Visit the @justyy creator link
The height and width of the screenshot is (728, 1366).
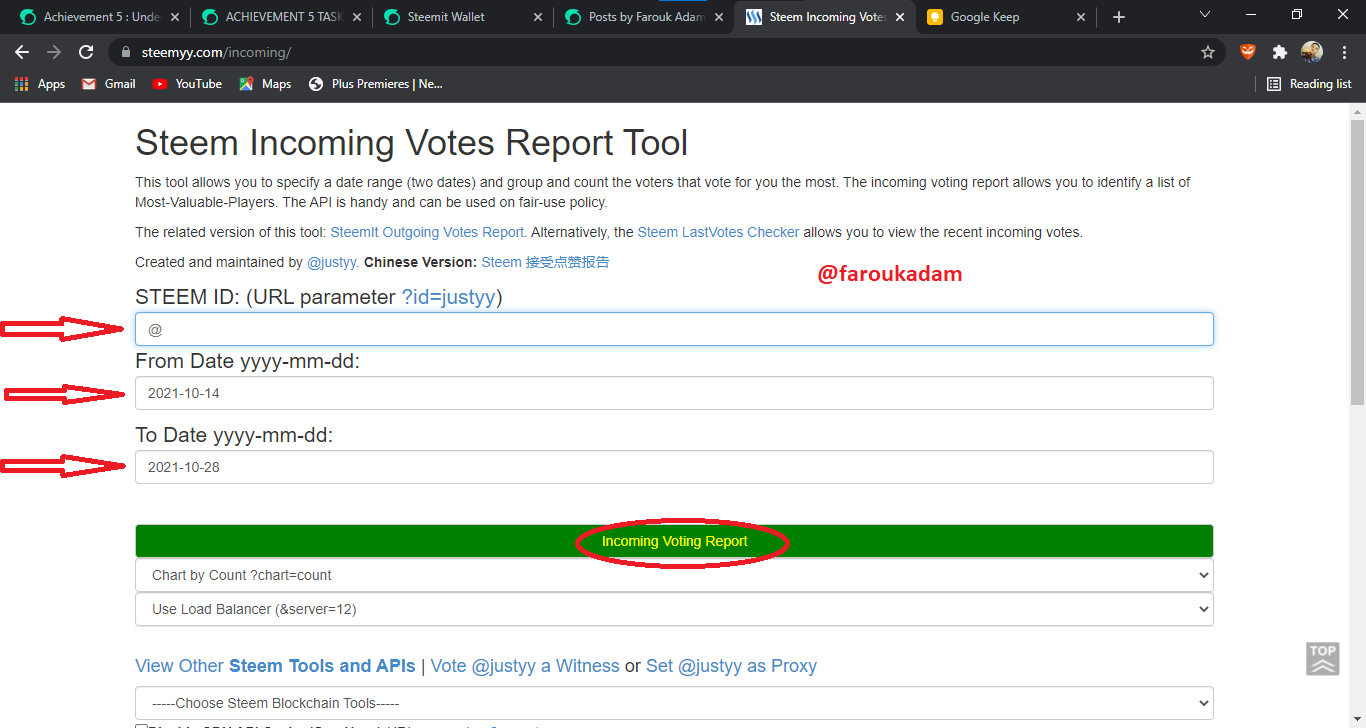(332, 262)
